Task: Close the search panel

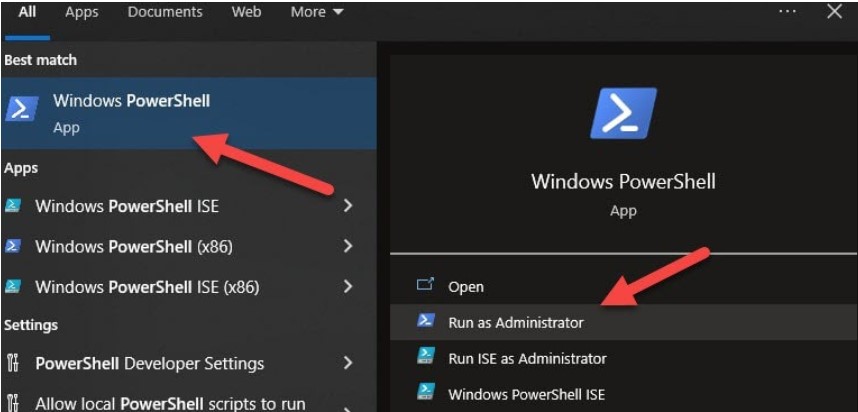Action: coord(834,11)
